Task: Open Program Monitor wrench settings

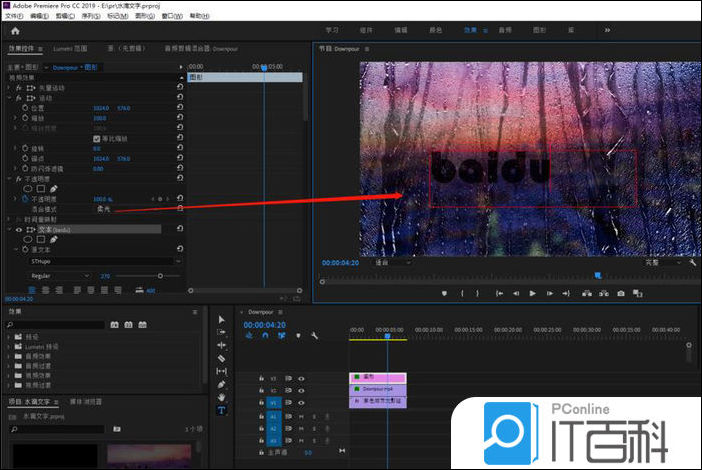Action: pyautogui.click(x=692, y=263)
